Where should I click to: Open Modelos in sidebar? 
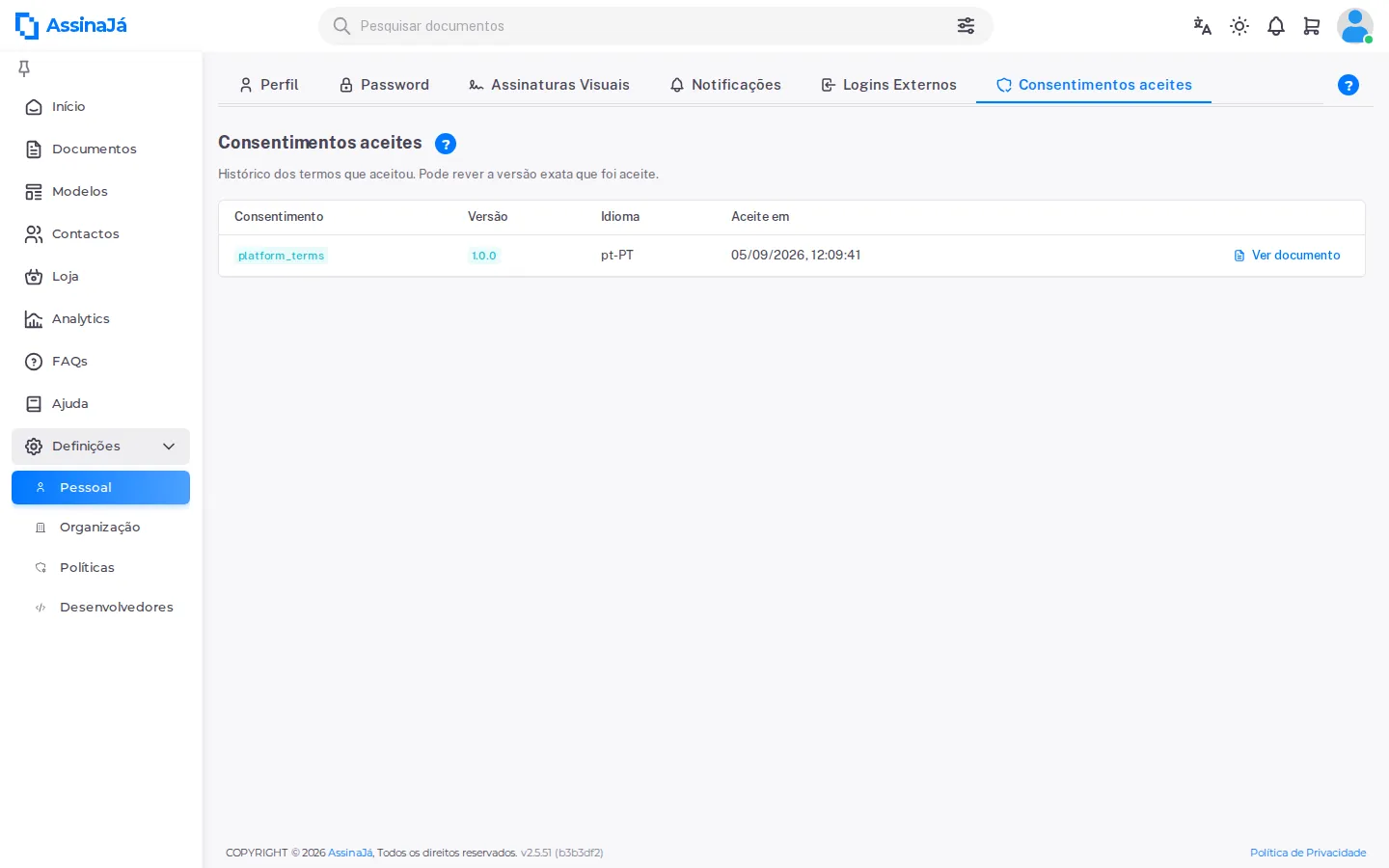click(x=100, y=192)
